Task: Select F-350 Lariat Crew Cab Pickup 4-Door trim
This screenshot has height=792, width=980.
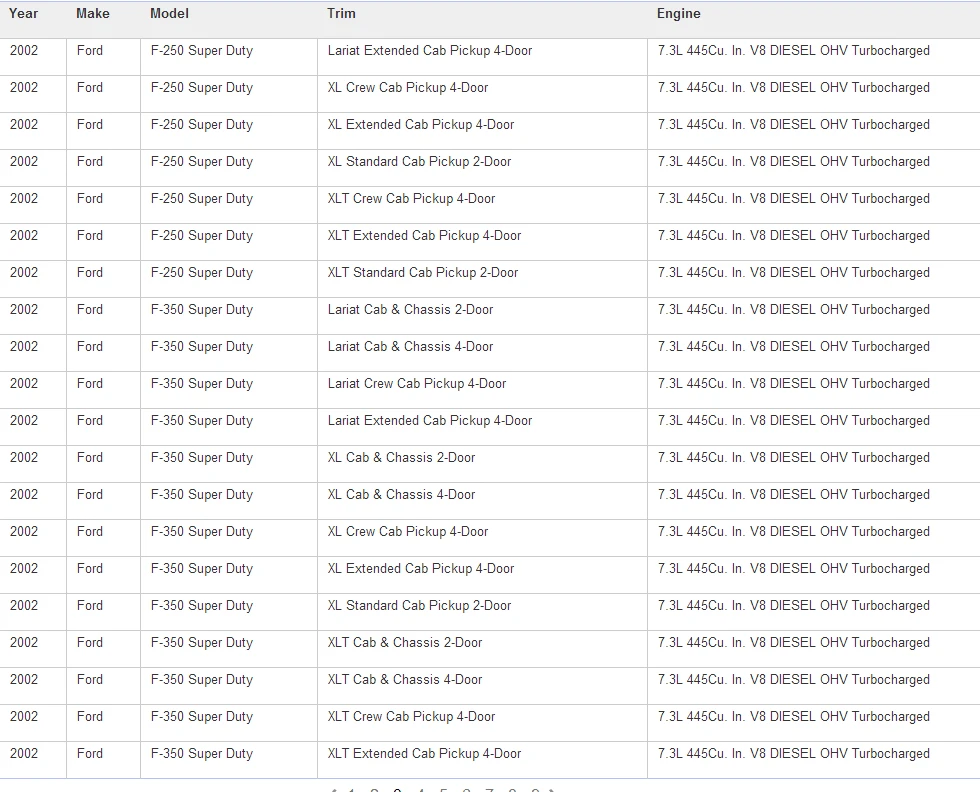Action: [417, 383]
